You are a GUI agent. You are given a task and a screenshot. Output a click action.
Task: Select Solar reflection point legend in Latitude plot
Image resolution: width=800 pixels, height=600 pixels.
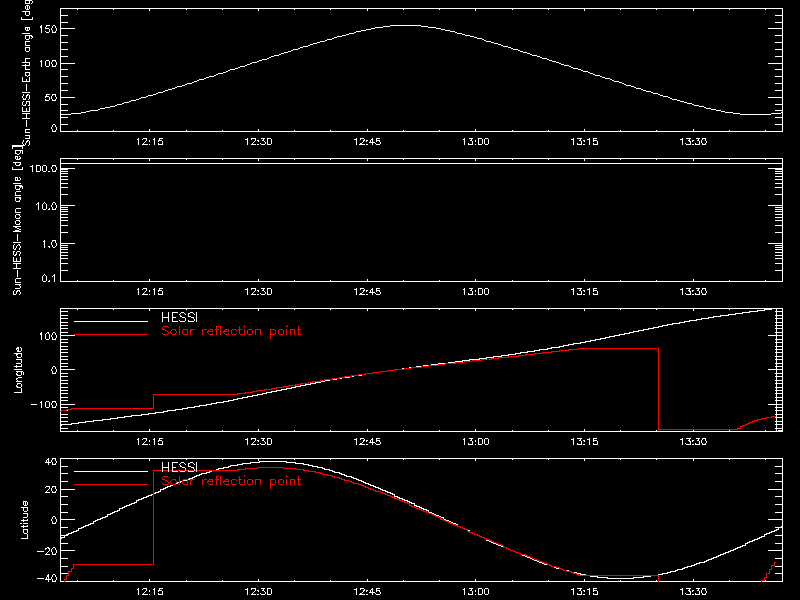[x=231, y=481]
